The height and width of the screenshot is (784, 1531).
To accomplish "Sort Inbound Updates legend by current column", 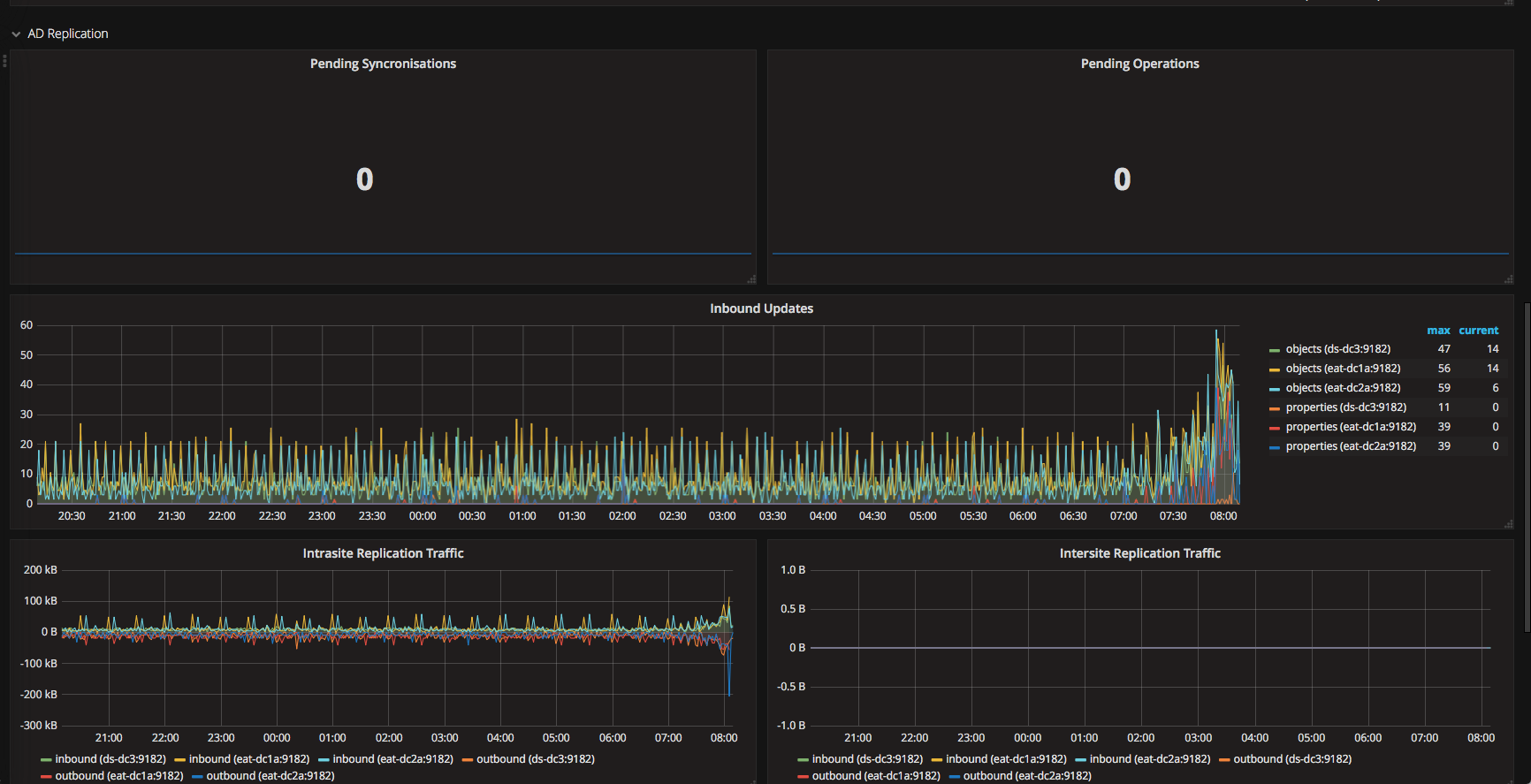I will [x=1478, y=331].
